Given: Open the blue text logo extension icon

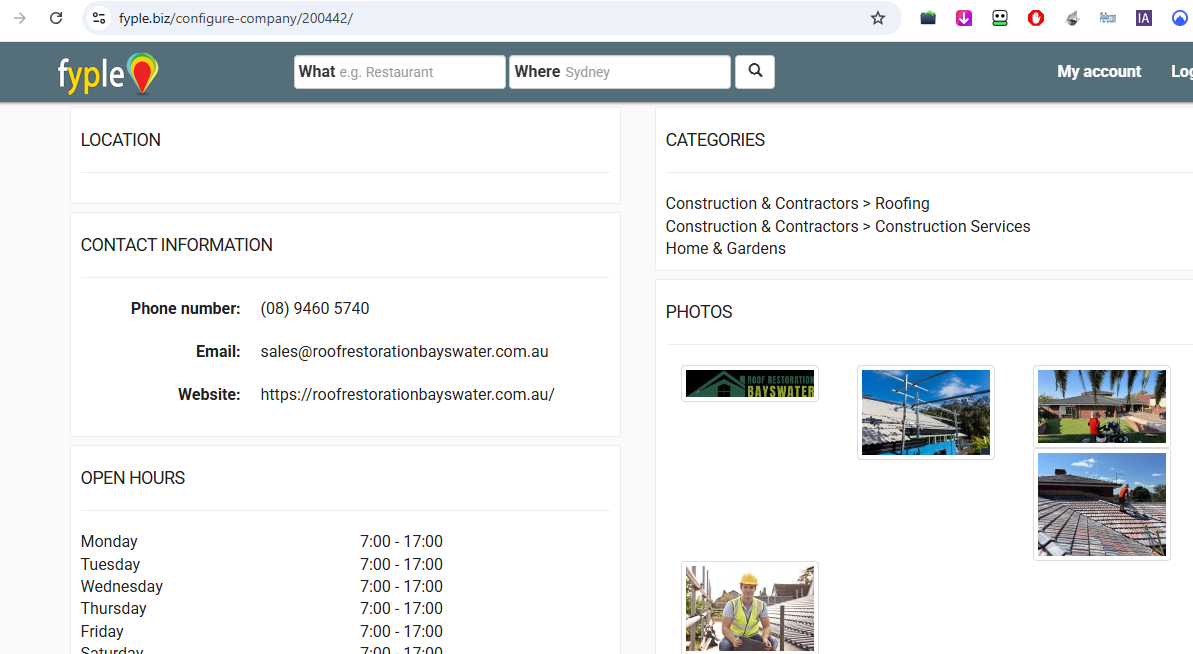Looking at the screenshot, I should pyautogui.click(x=1108, y=18).
